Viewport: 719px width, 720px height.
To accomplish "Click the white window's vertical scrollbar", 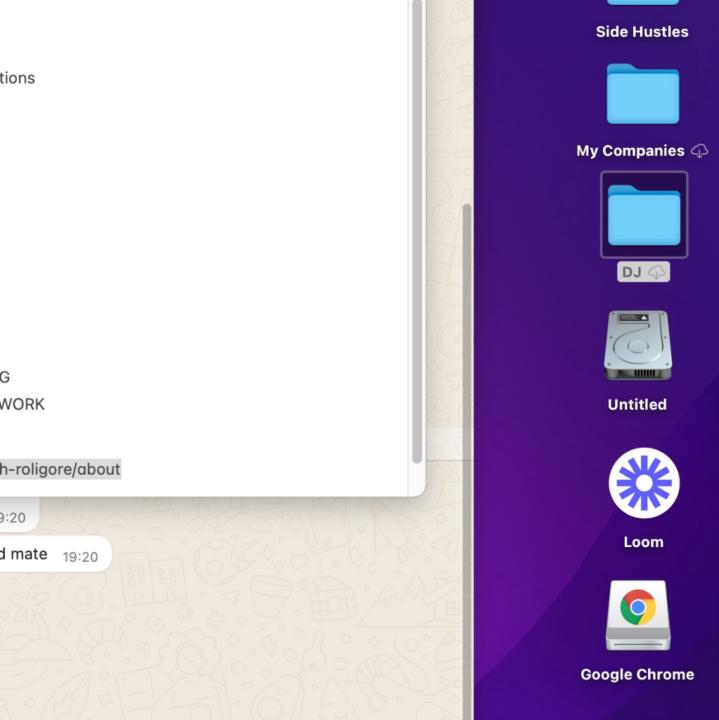I will tap(417, 230).
